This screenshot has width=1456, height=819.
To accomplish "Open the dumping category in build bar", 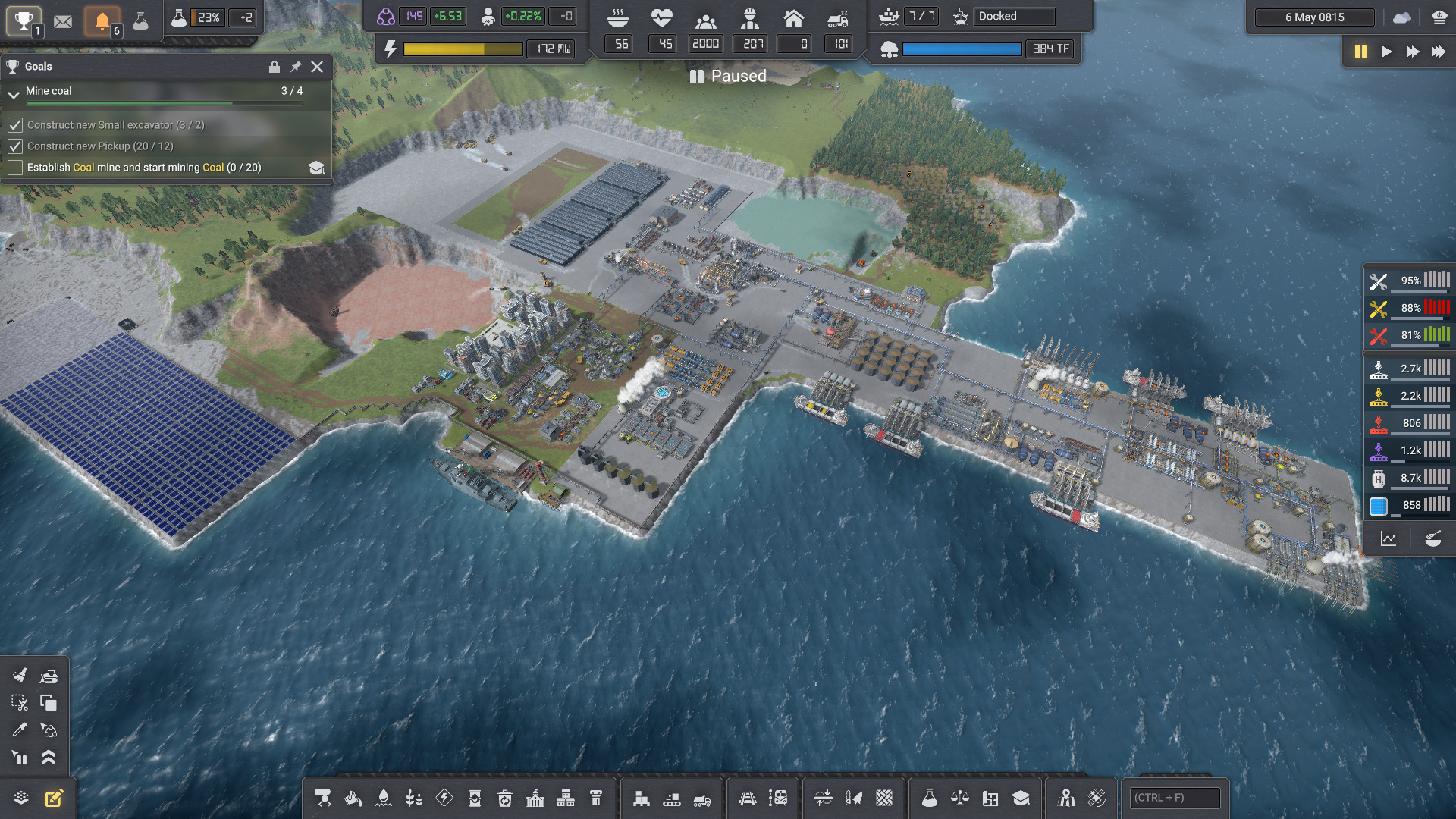I will click(353, 798).
